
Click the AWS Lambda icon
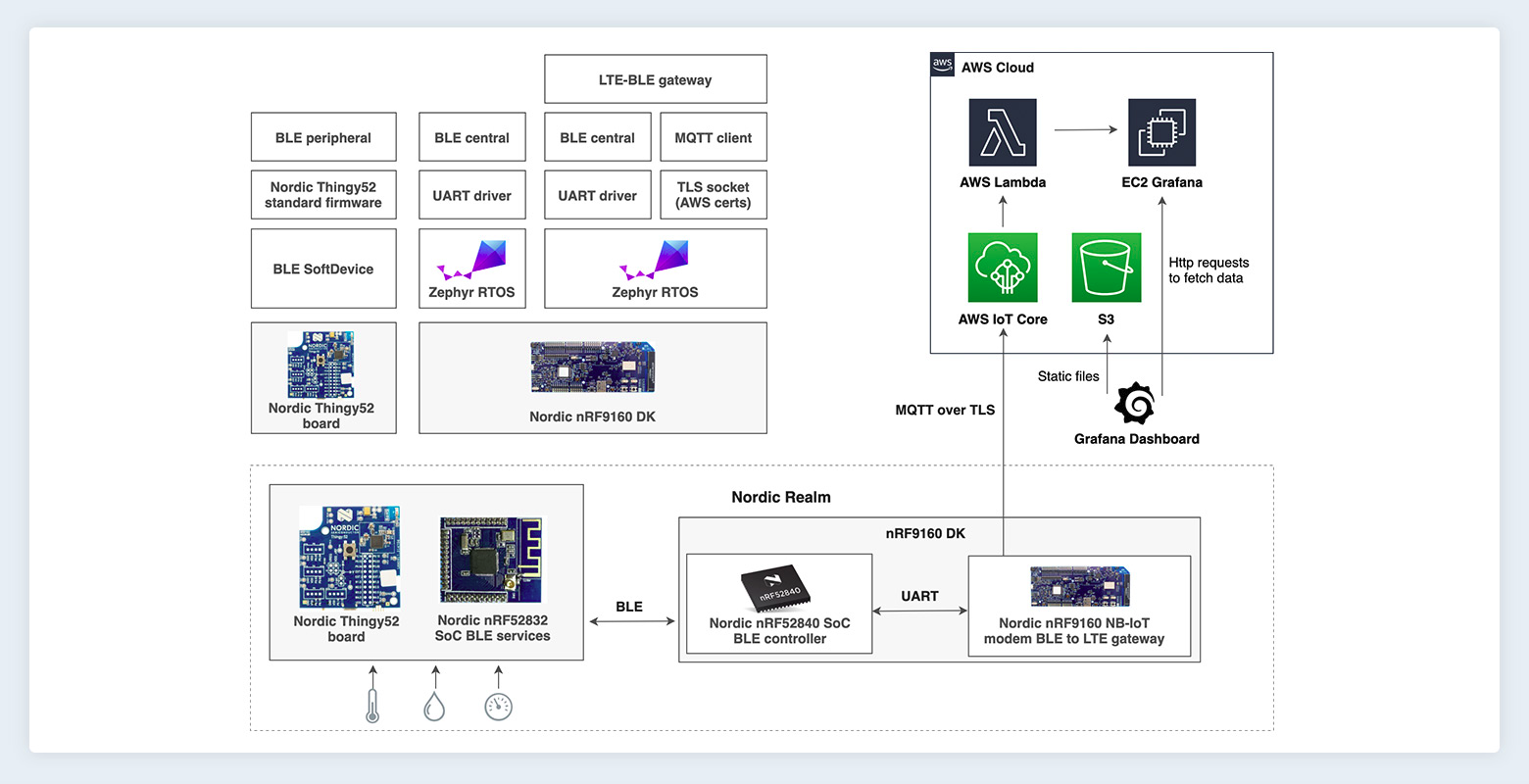click(x=1003, y=132)
